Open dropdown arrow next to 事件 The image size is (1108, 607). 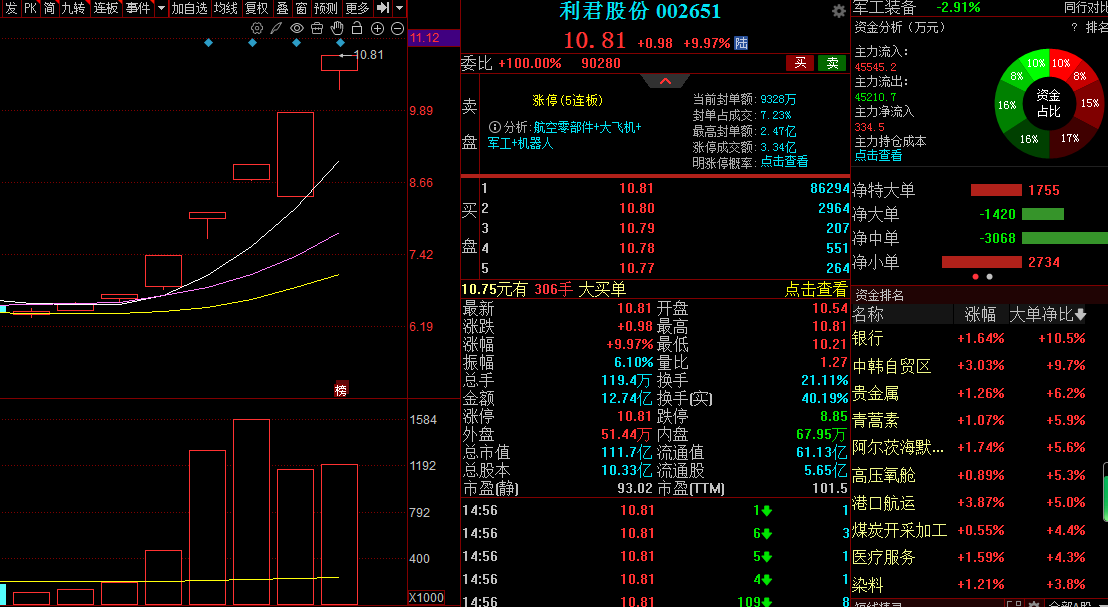[x=161, y=8]
